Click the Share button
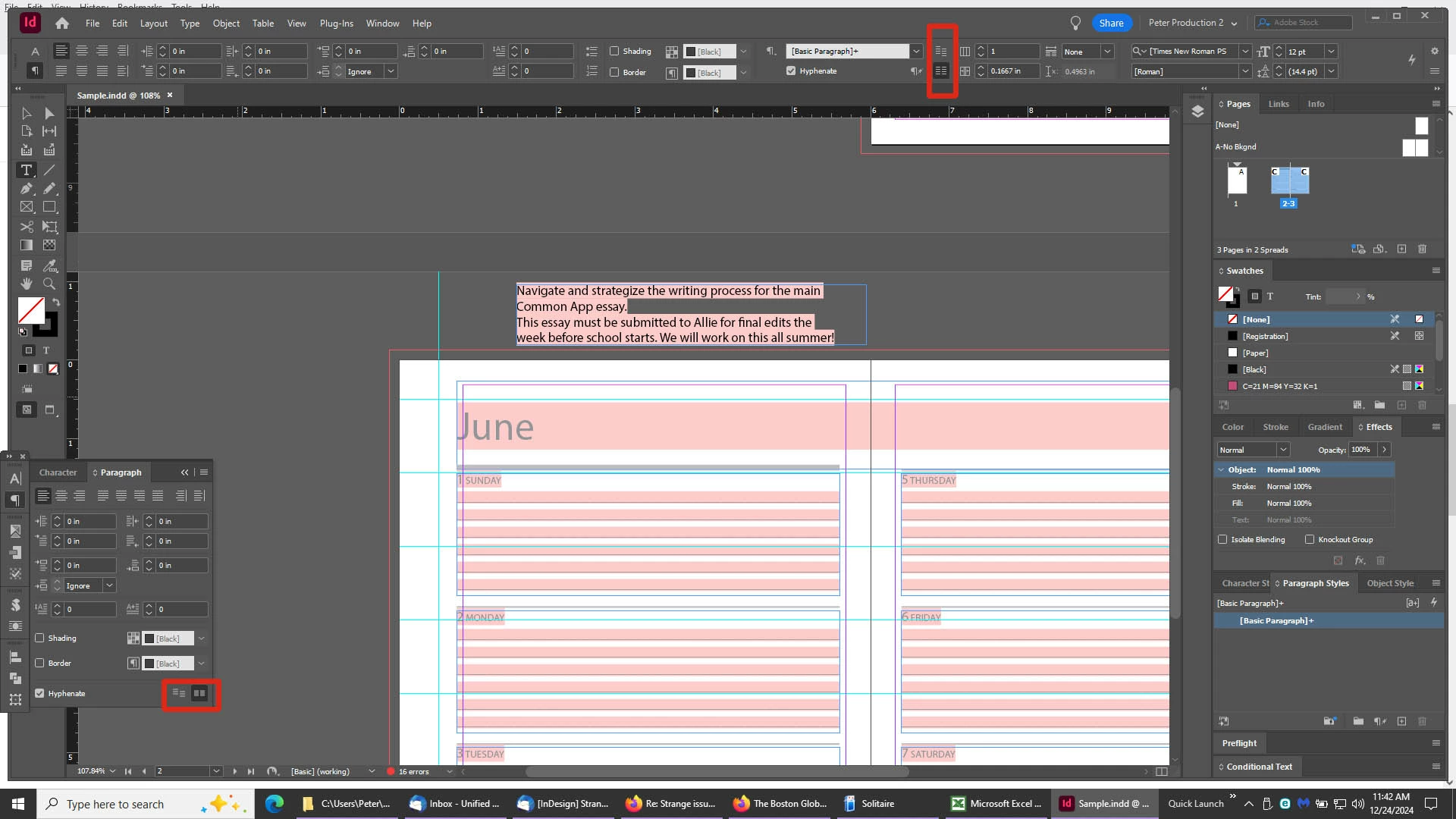The height and width of the screenshot is (819, 1456). (1111, 23)
